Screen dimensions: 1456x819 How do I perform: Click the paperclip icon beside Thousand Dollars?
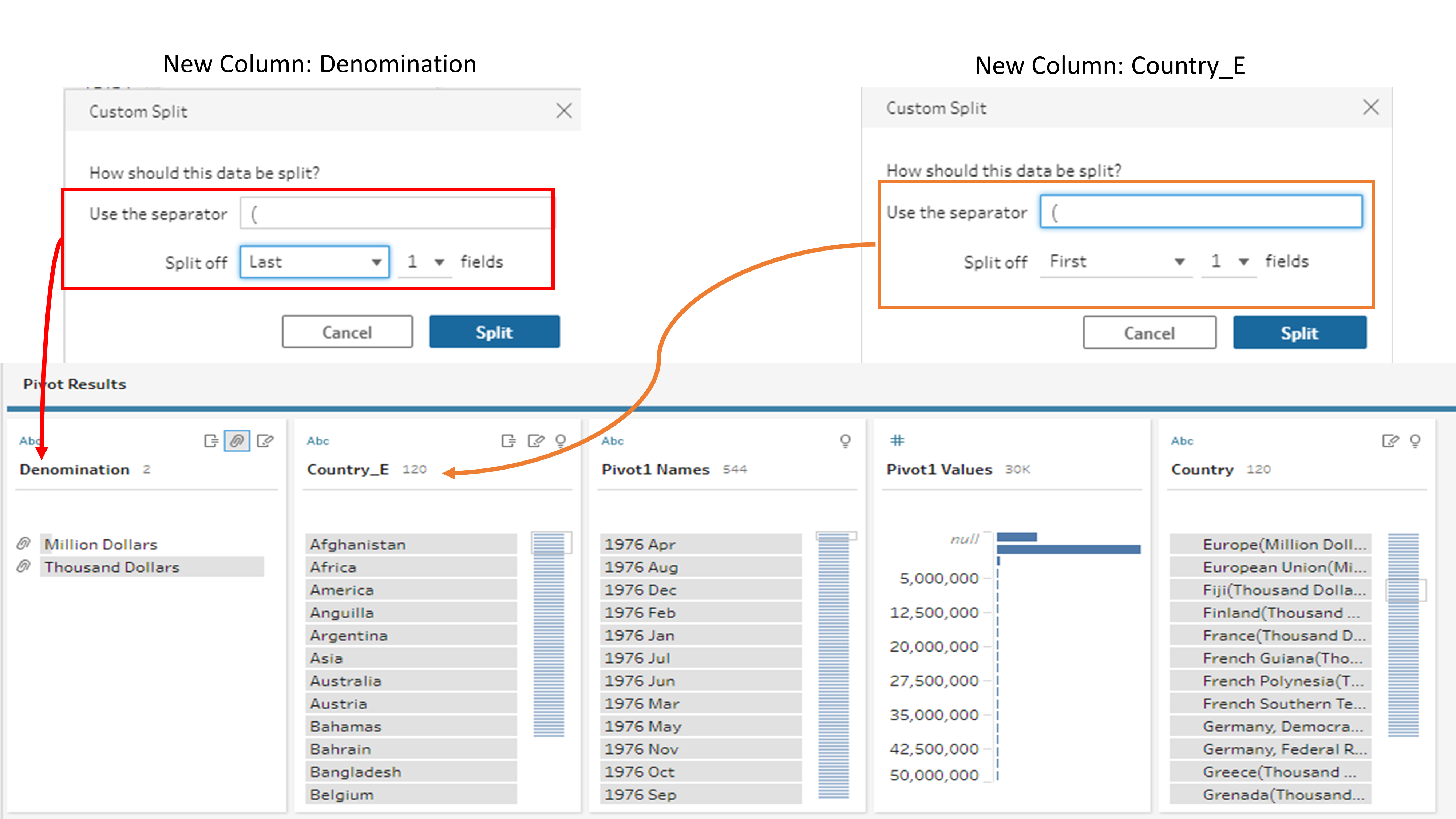23,566
